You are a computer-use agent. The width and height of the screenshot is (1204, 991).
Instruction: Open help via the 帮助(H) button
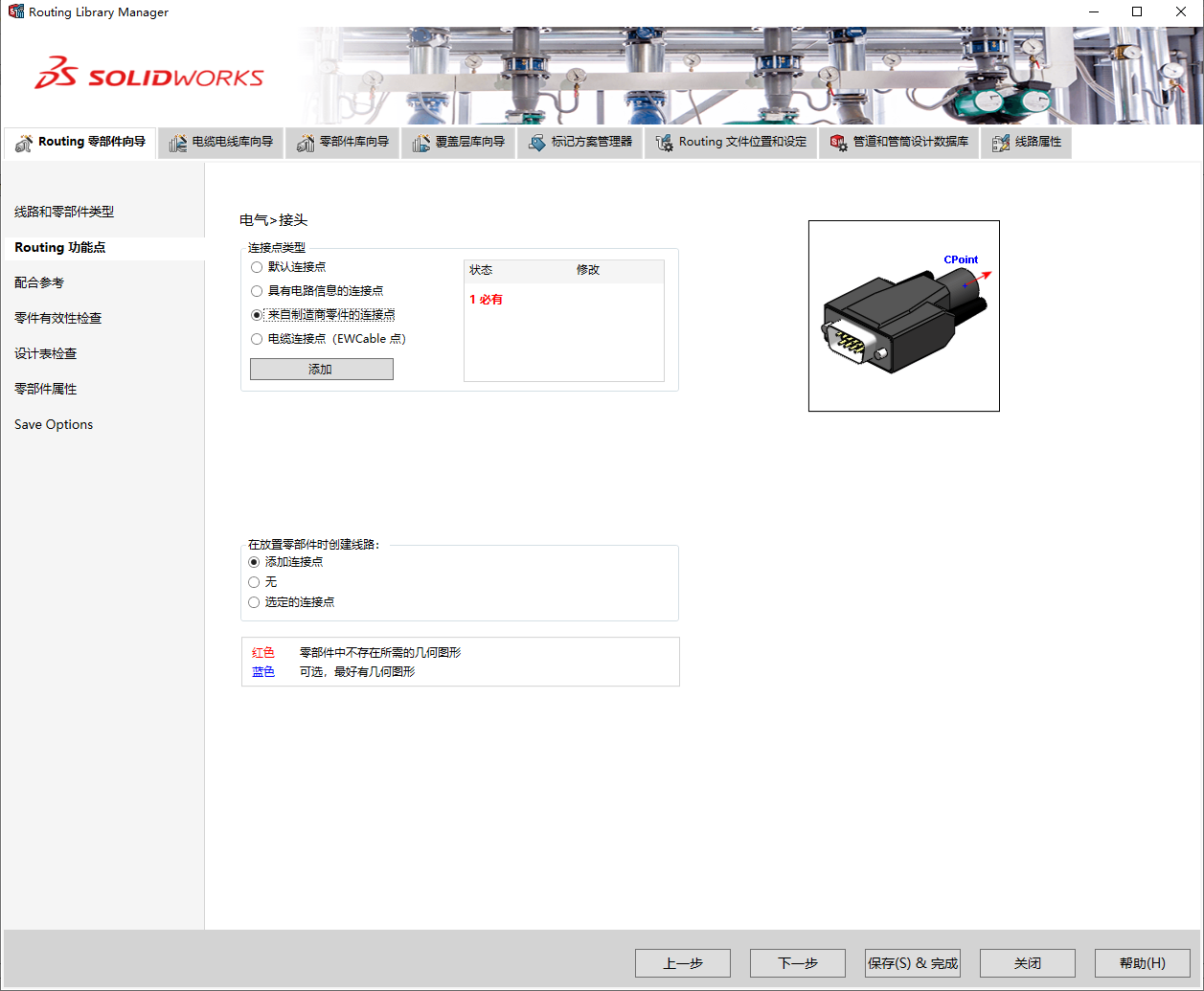coord(1142,962)
